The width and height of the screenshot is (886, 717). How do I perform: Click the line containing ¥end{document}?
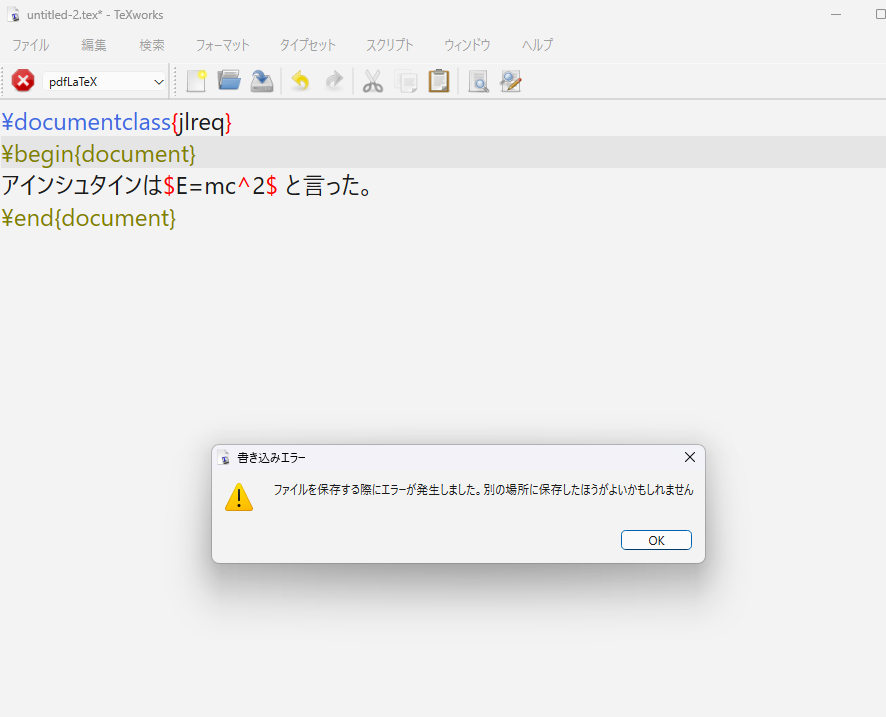89,218
